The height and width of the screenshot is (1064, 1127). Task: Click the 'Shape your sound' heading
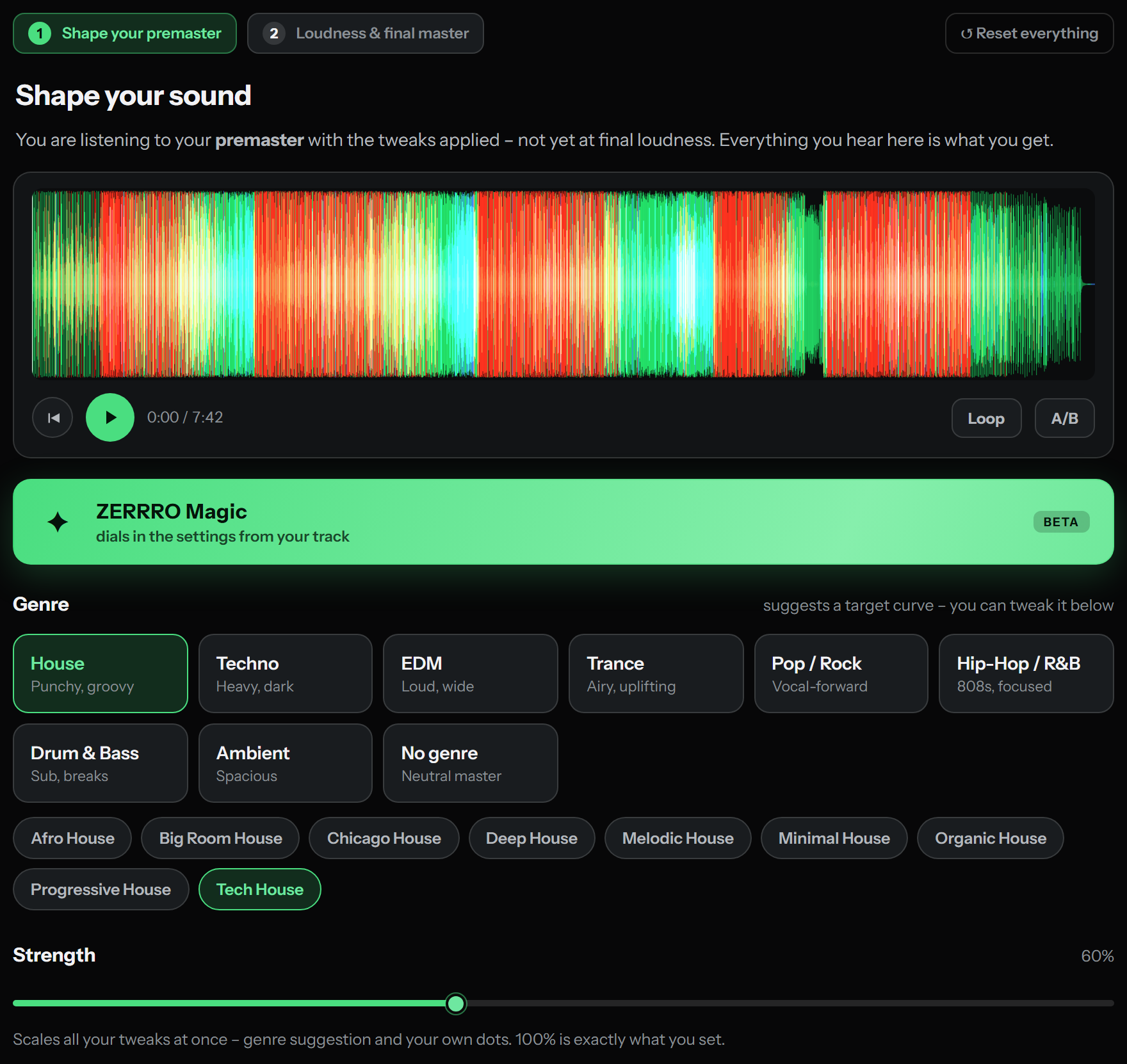coord(133,95)
